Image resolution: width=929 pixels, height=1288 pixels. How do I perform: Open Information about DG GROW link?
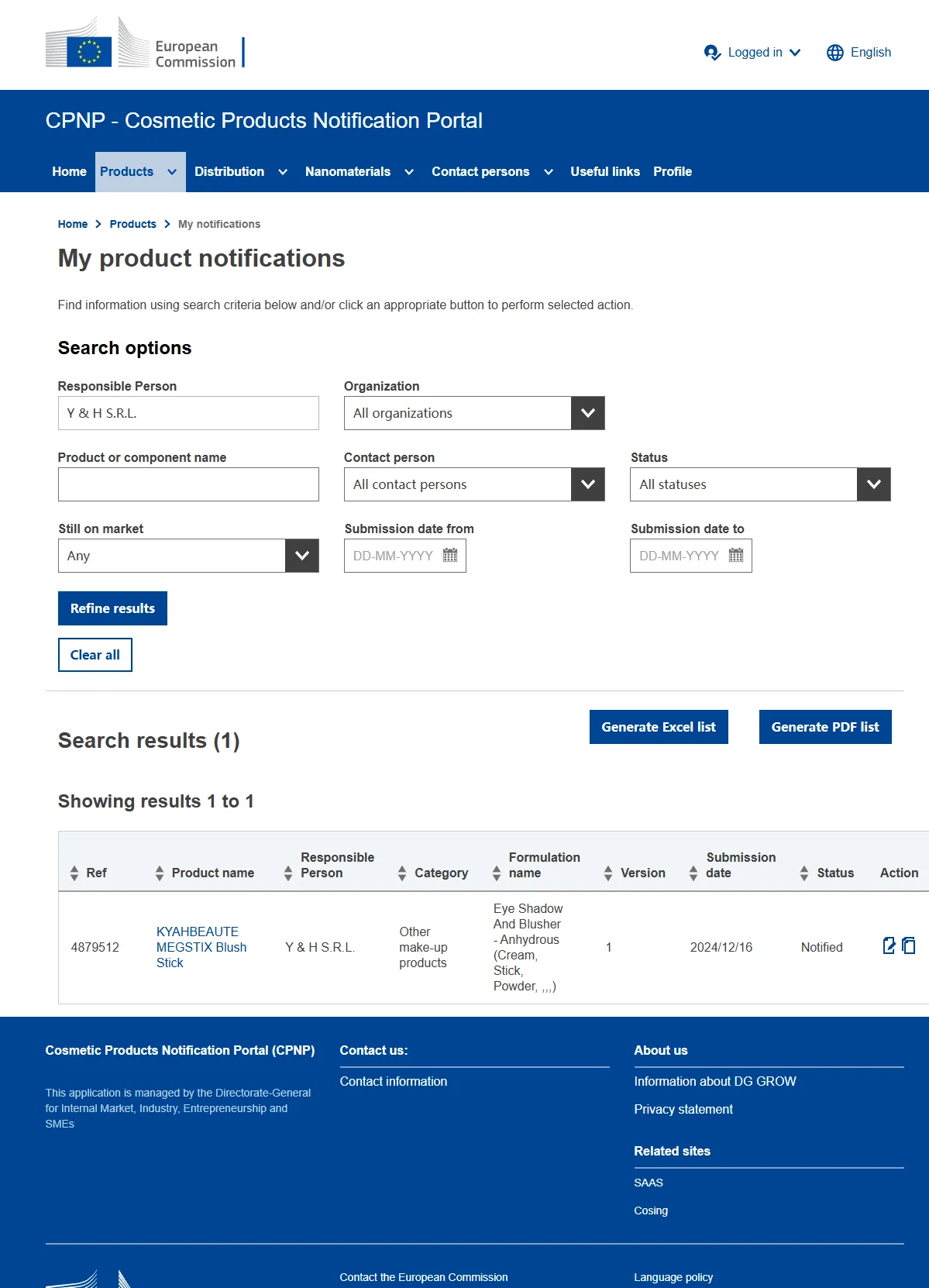click(x=715, y=1081)
